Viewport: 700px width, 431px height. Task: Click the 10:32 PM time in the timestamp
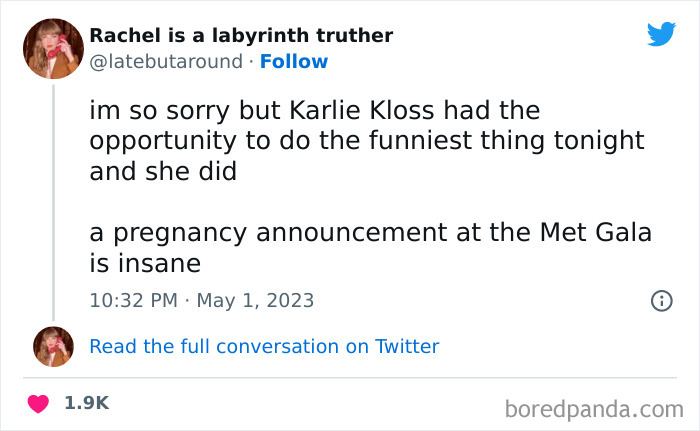click(132, 300)
